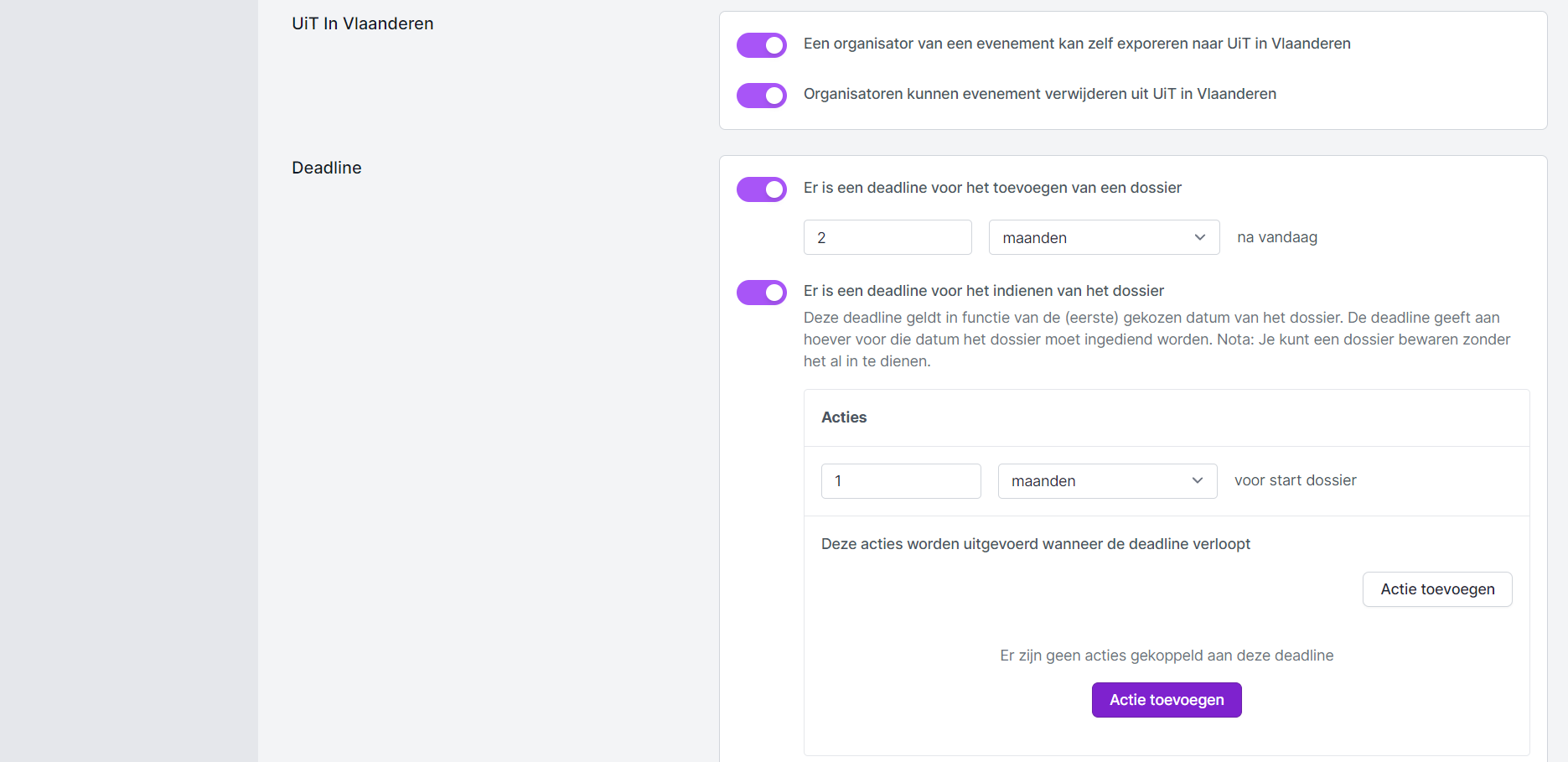Open the maanden dropdown beside 'voor start dossier'
Screen dimensions: 1568x762
(x=1106, y=481)
